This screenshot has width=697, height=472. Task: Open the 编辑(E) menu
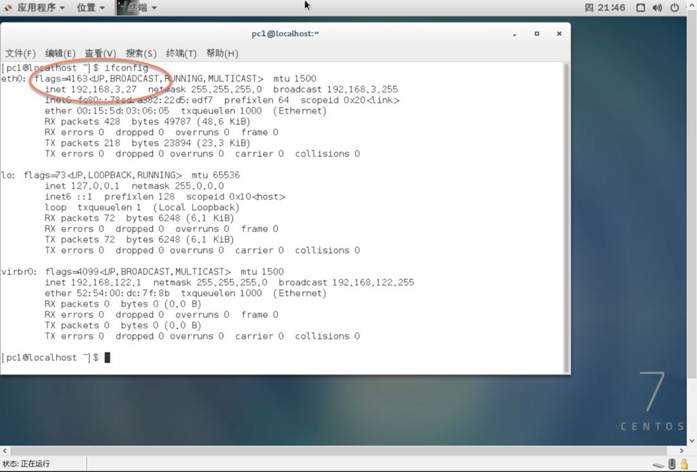(x=60, y=53)
